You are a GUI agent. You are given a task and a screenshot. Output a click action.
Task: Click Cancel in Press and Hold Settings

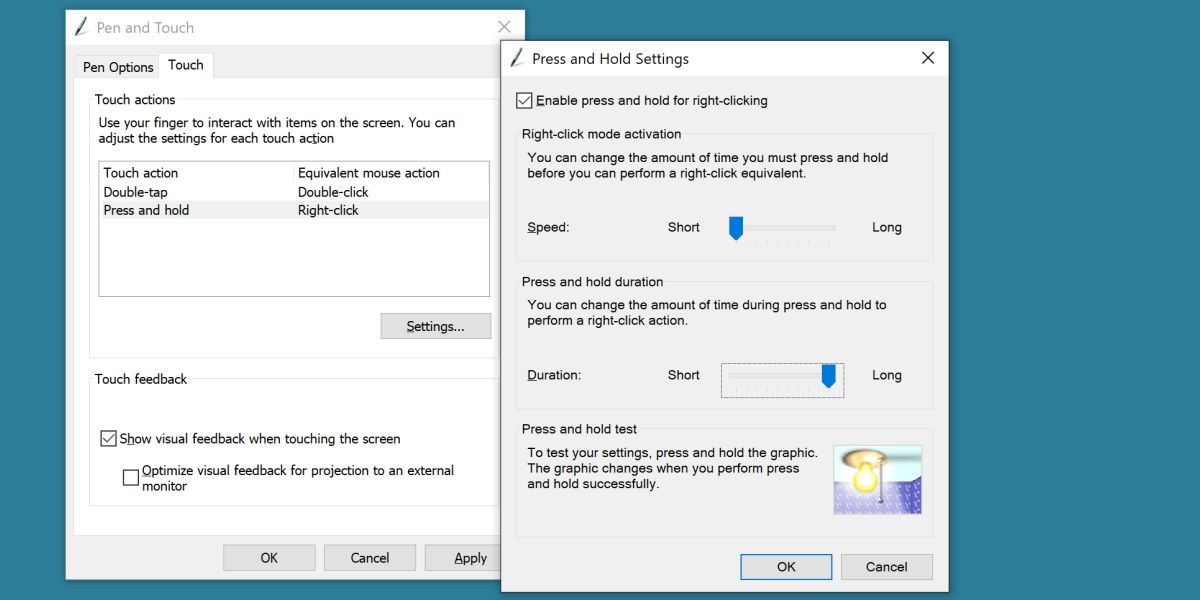pyautogui.click(x=887, y=566)
